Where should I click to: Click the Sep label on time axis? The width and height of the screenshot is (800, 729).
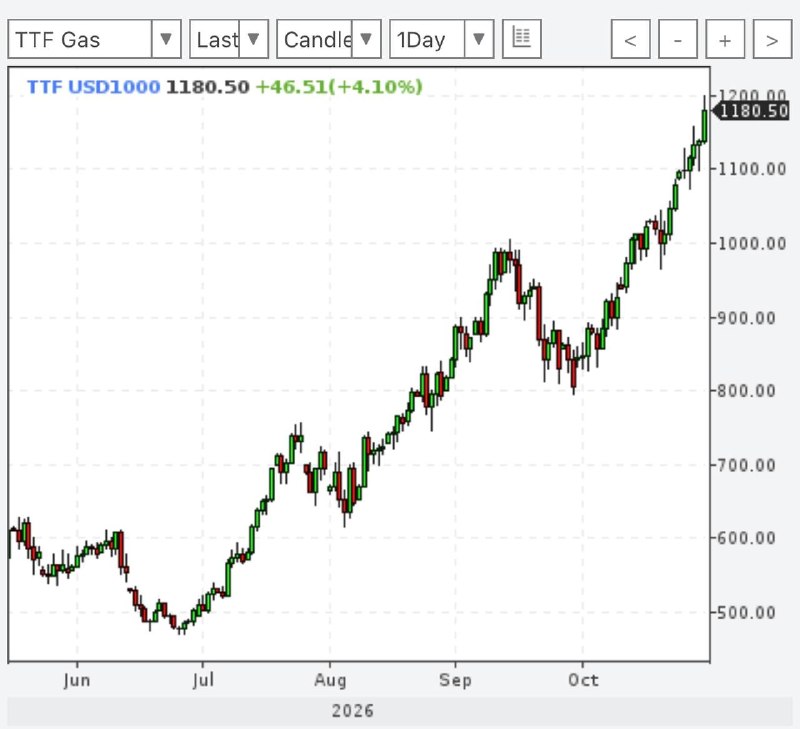click(455, 680)
